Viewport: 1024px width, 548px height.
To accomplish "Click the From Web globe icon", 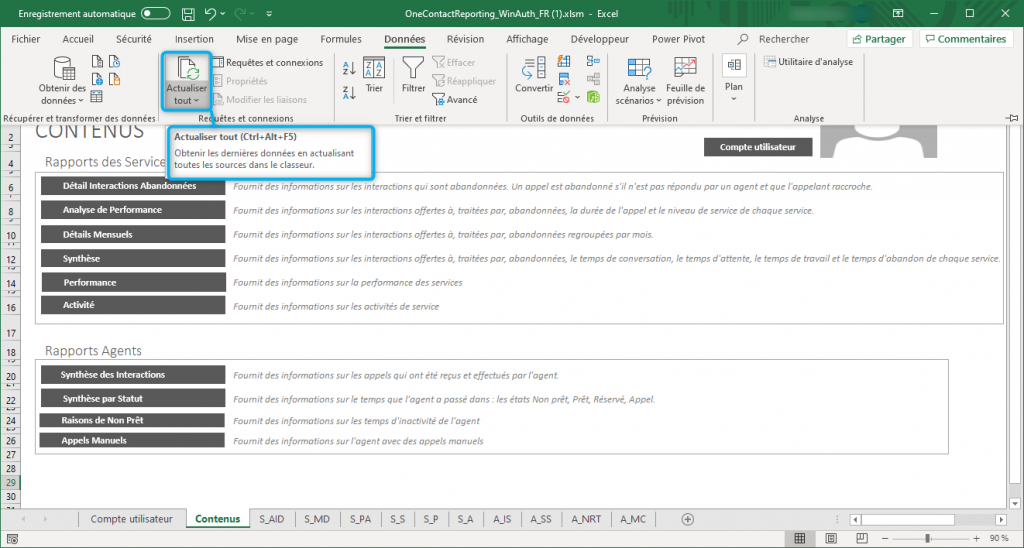I will point(97,80).
